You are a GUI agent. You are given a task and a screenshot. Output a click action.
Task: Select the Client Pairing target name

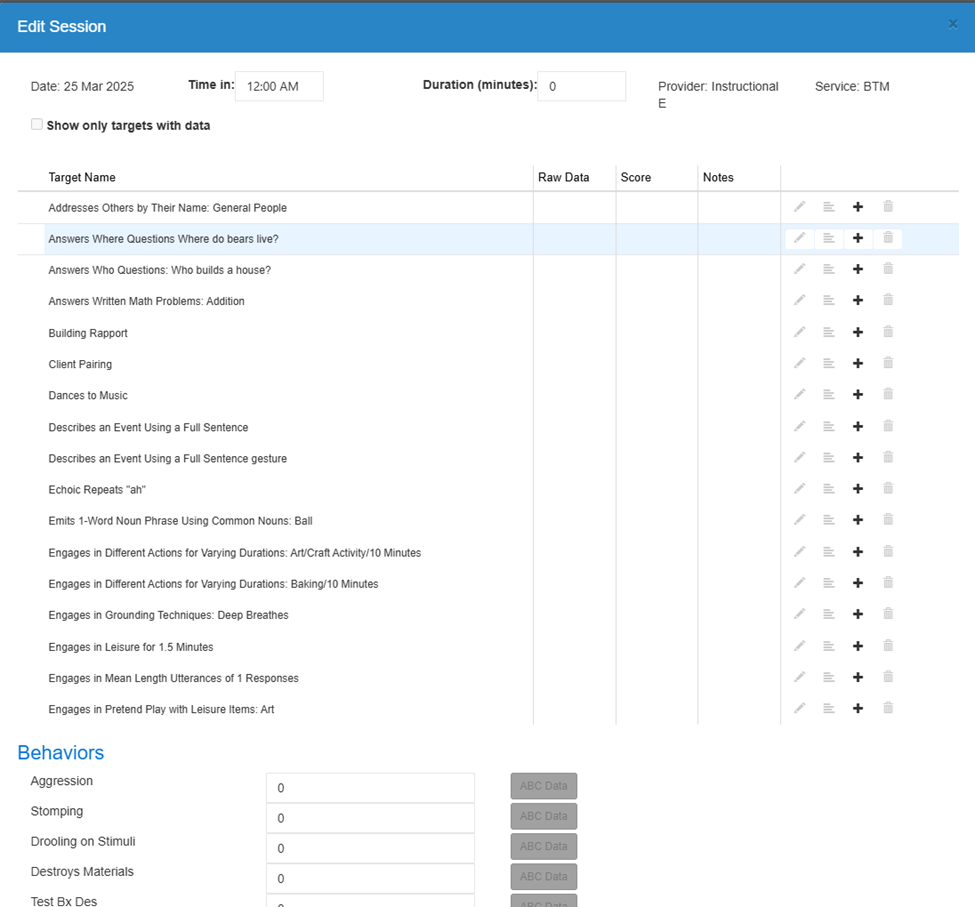(x=80, y=364)
